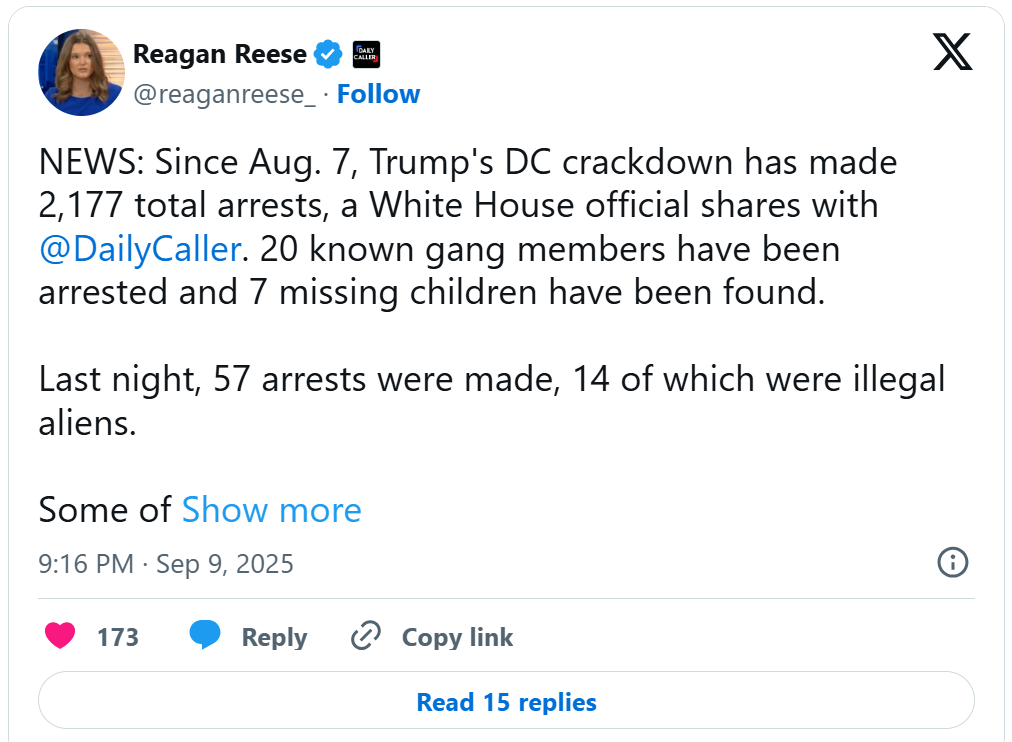The height and width of the screenshot is (742, 1012).
Task: Follow Reagan Reese via the Follow link
Action: 378,94
